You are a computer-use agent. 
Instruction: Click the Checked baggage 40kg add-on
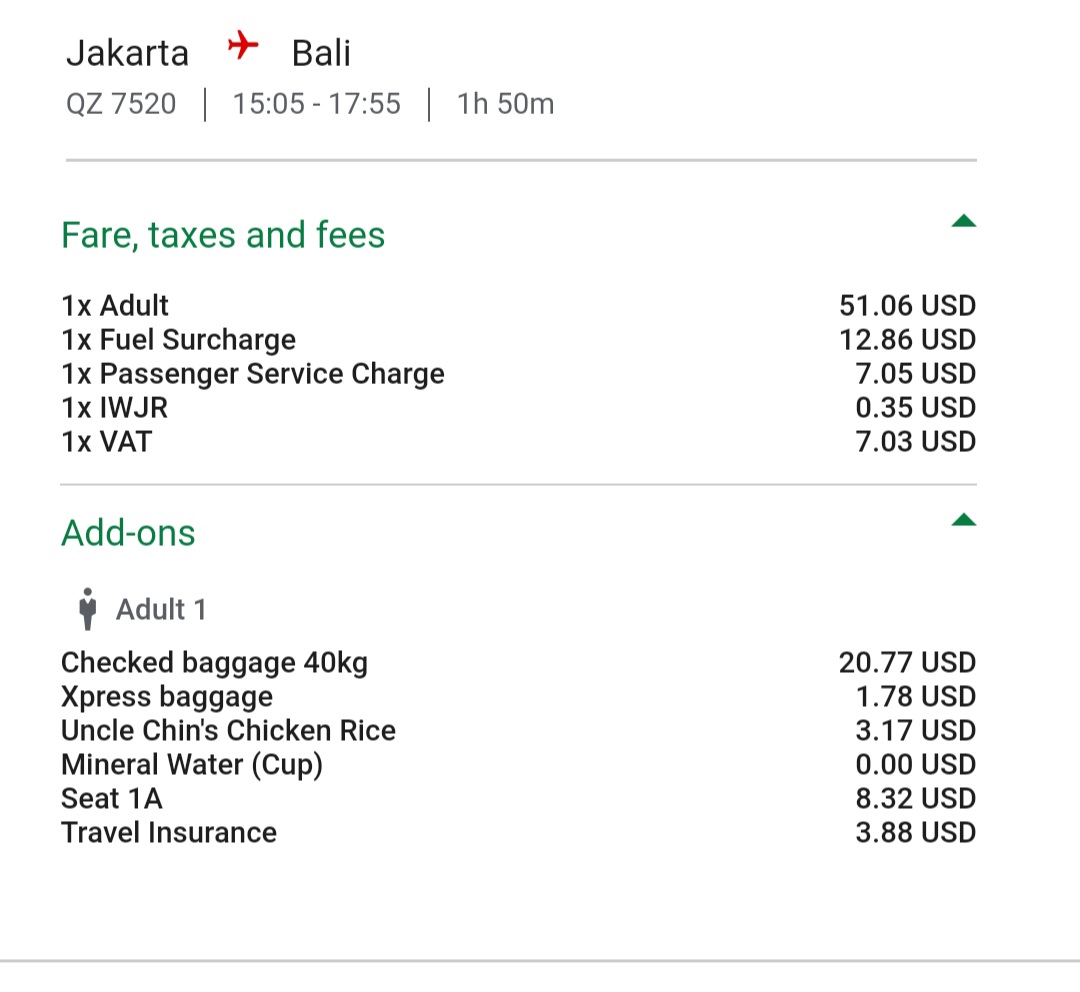519,663
